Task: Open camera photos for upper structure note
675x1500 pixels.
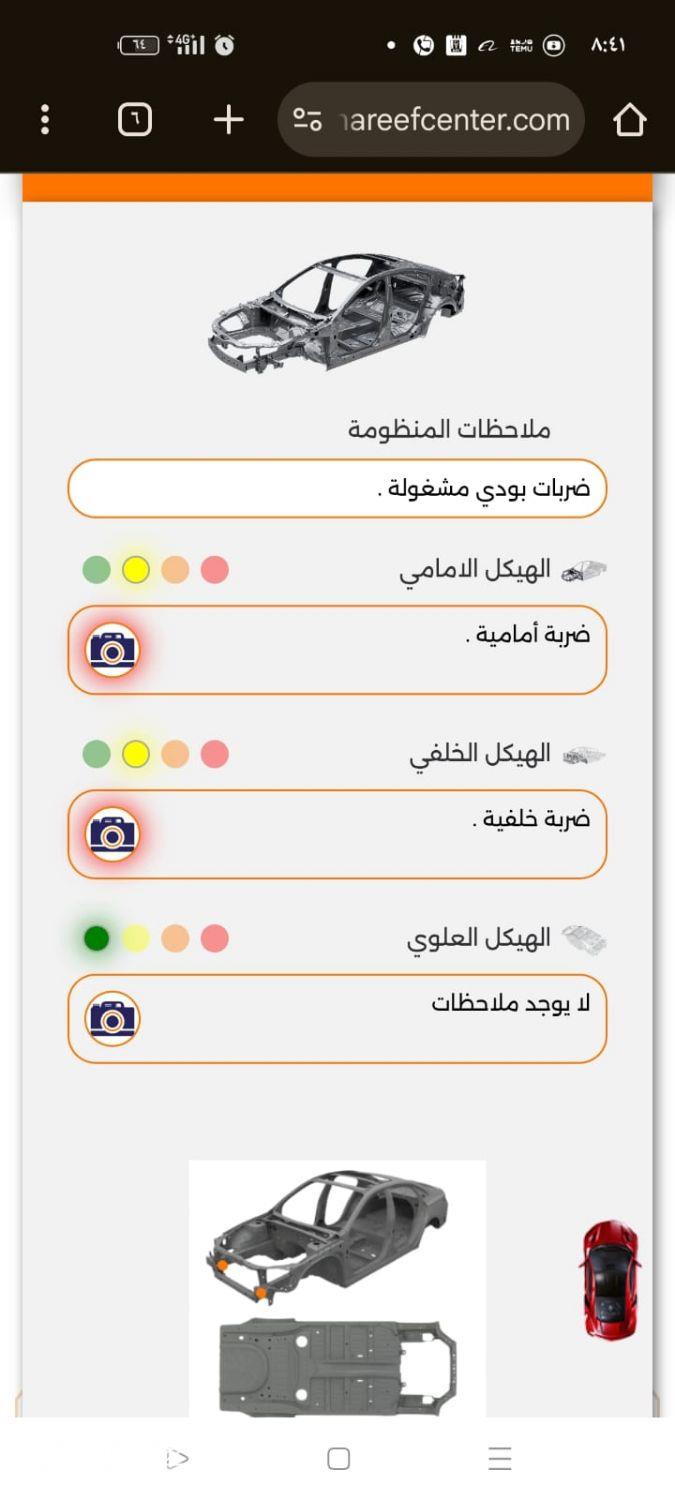Action: 112,1019
